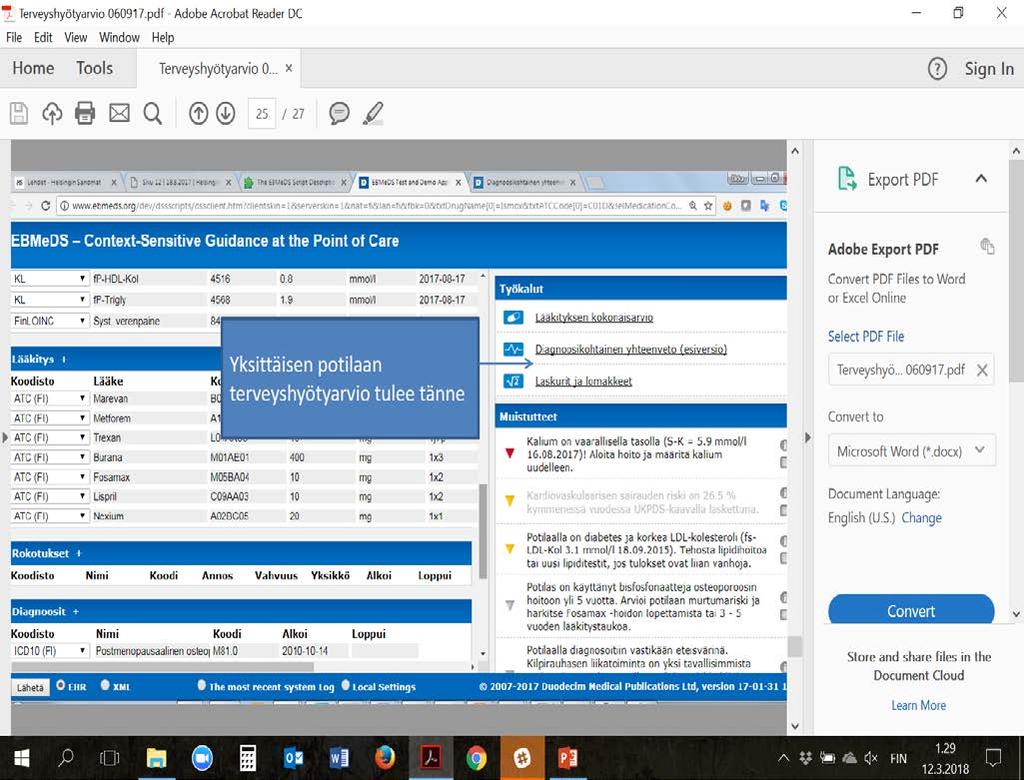Image resolution: width=1024 pixels, height=780 pixels.
Task: Open the Help menu
Action: 163,37
